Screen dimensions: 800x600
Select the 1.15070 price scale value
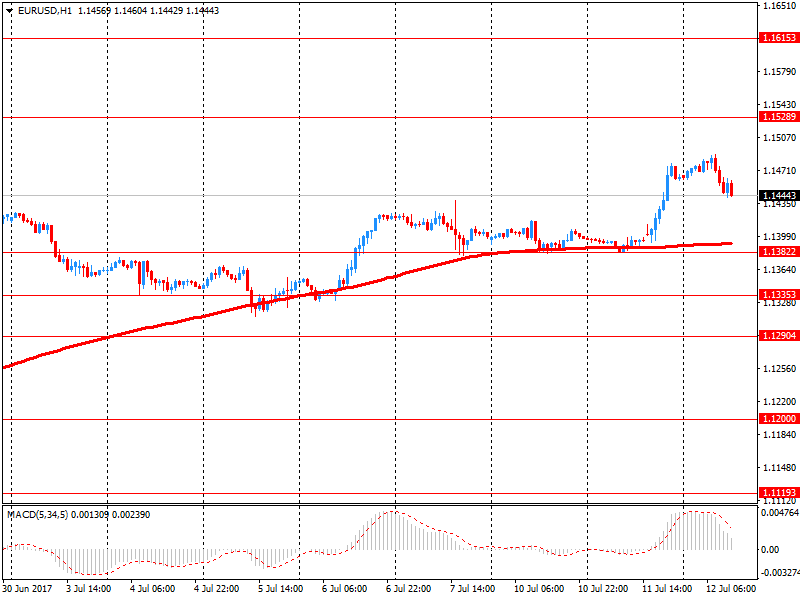click(x=779, y=137)
